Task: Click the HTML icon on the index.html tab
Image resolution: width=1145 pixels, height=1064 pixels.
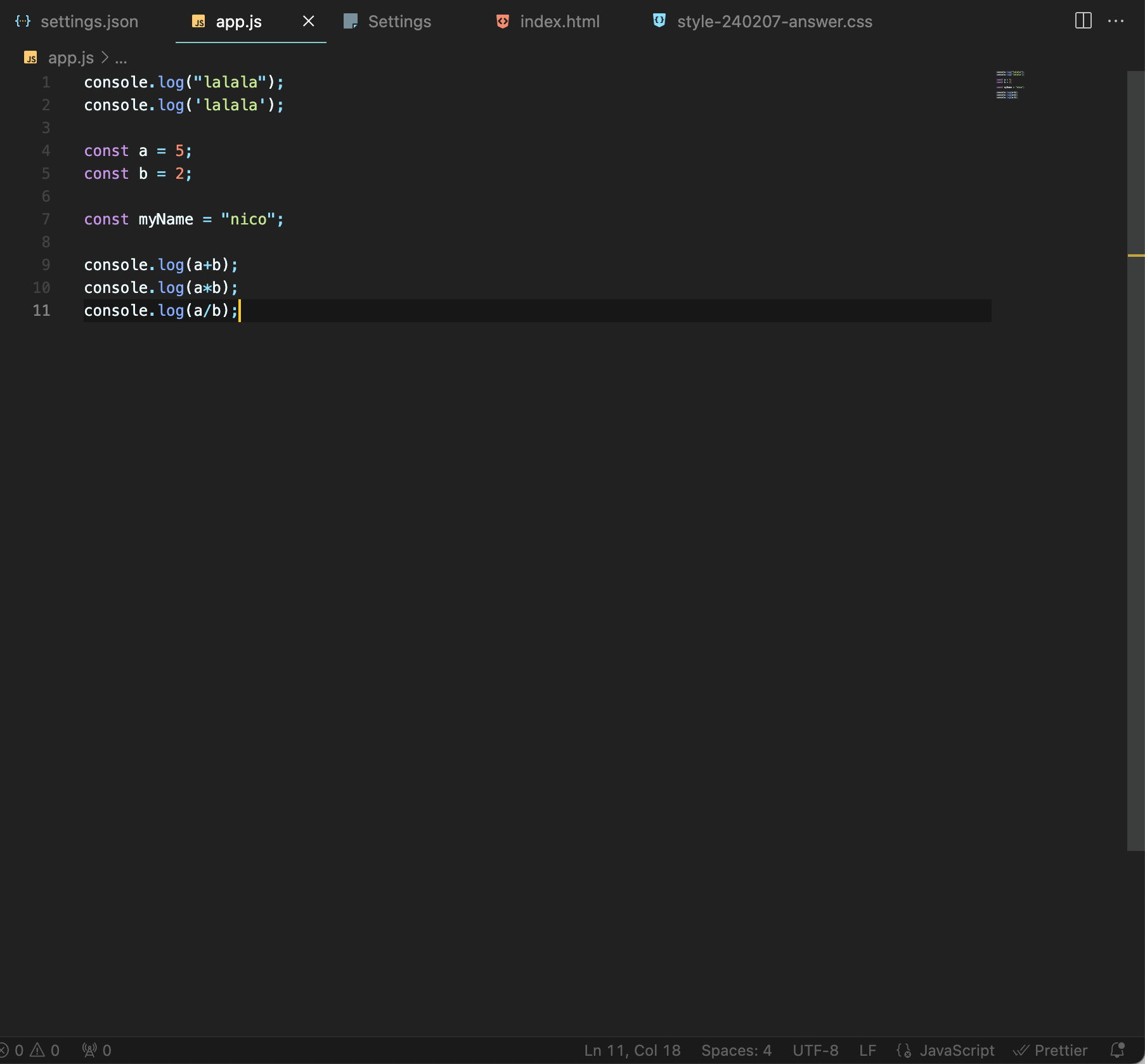Action: [x=502, y=21]
